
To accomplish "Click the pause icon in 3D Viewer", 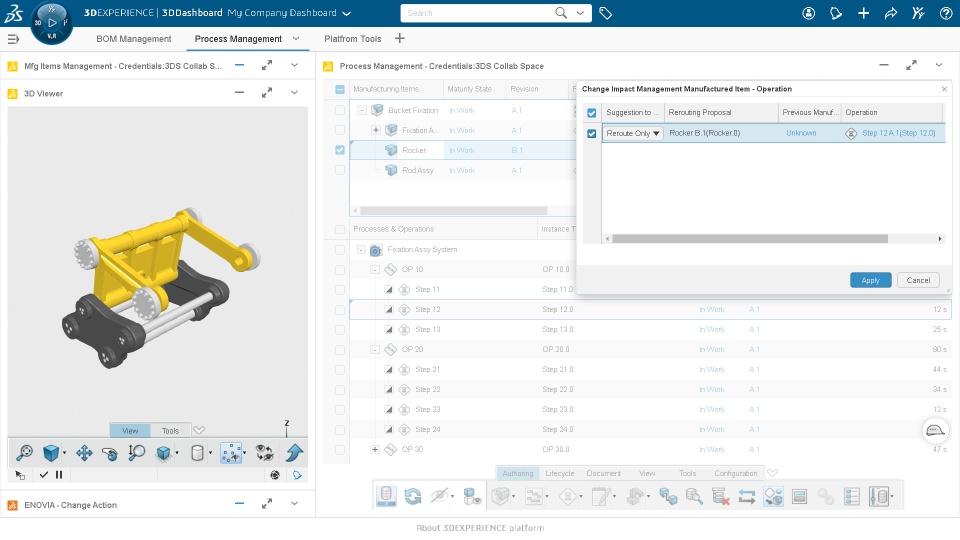I will coord(59,474).
